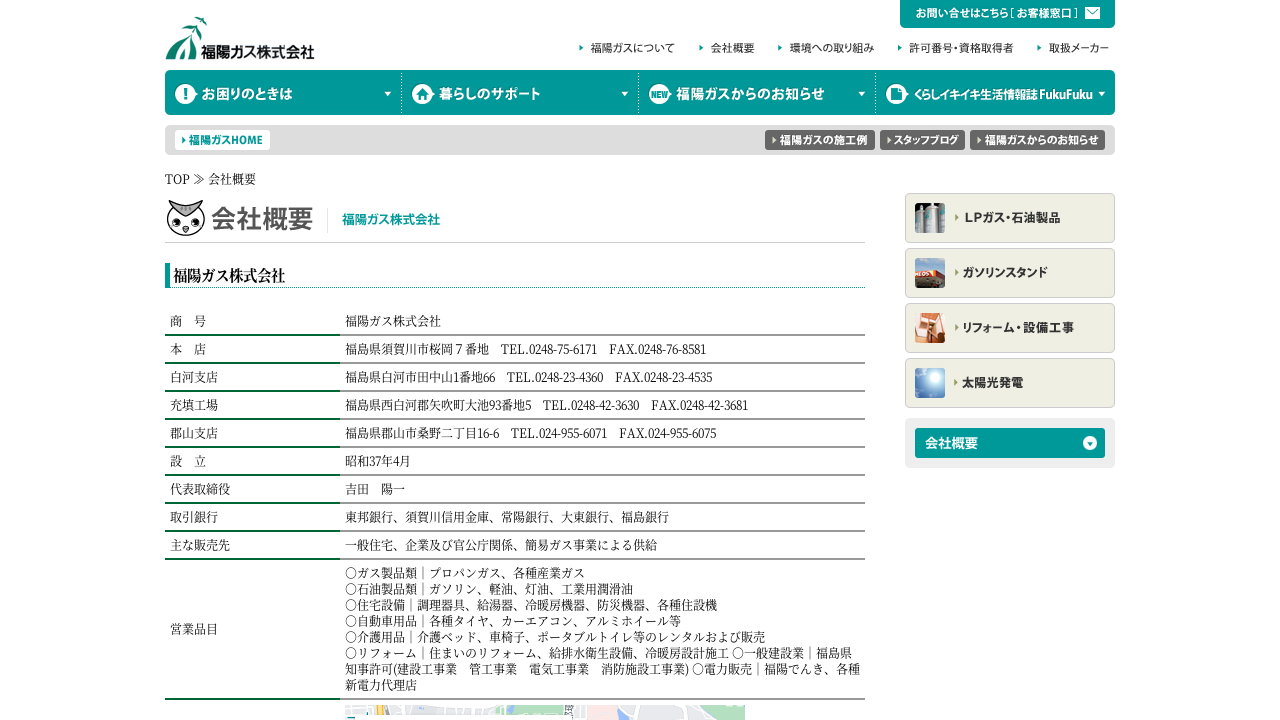1280x720 pixels.
Task: Click the document icon for FukuFuku magazine
Action: coord(896,94)
